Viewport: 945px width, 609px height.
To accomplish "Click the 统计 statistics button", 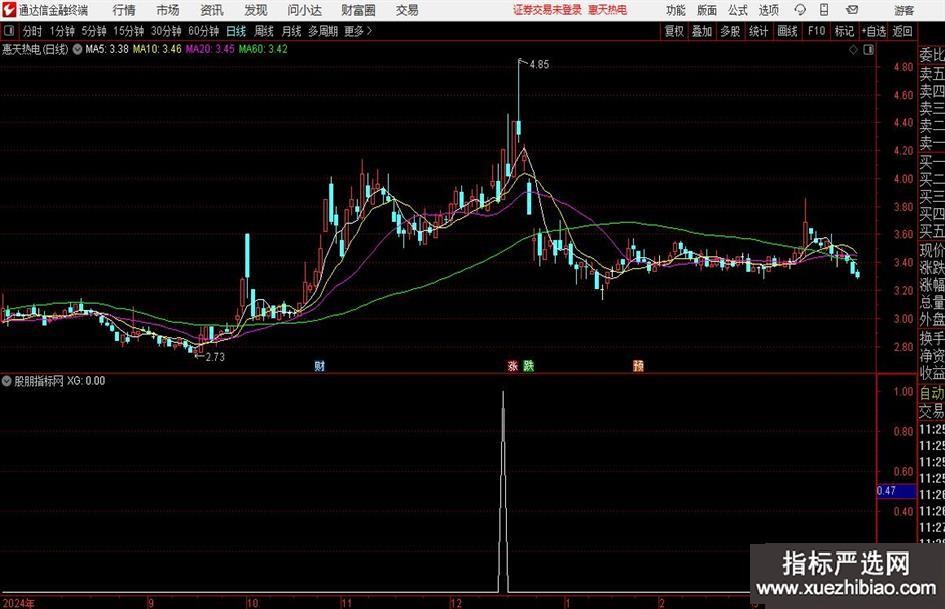I will [x=758, y=31].
